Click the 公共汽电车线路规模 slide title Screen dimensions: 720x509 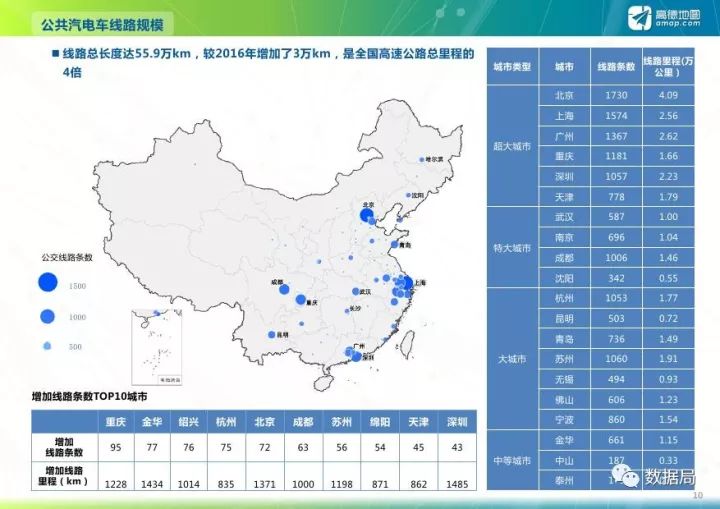[x=102, y=25]
